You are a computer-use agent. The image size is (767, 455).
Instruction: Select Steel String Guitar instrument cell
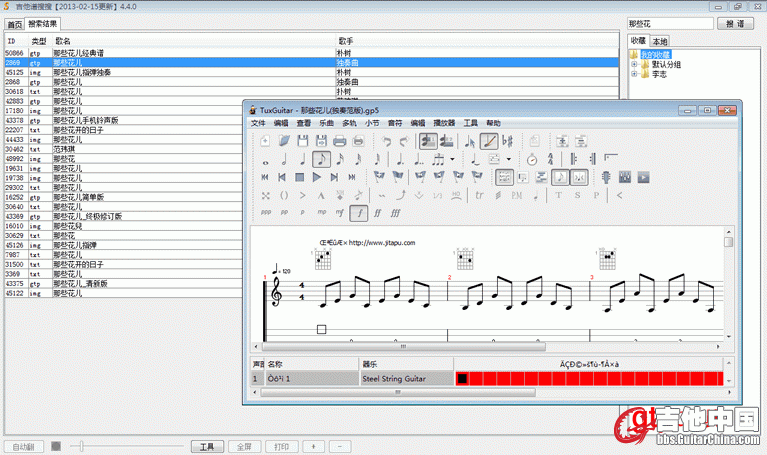406,378
